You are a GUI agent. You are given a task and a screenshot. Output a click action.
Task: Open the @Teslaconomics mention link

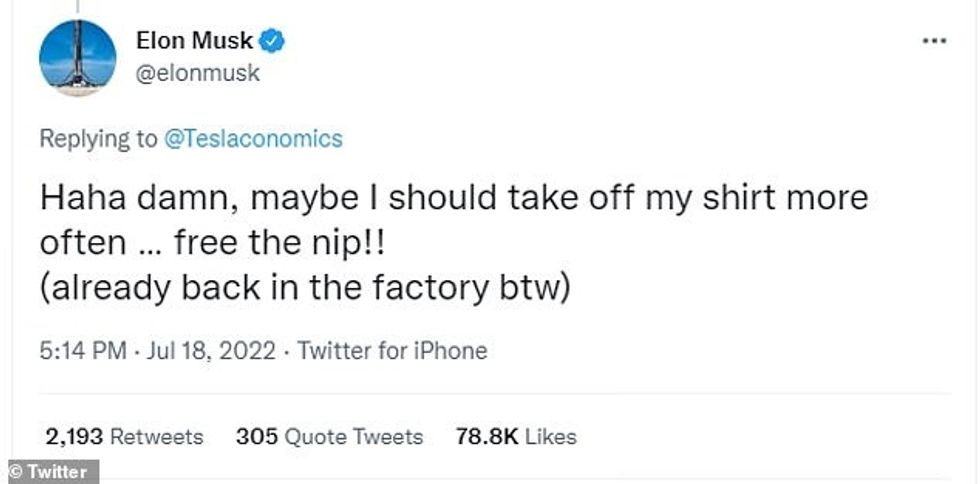tap(253, 139)
